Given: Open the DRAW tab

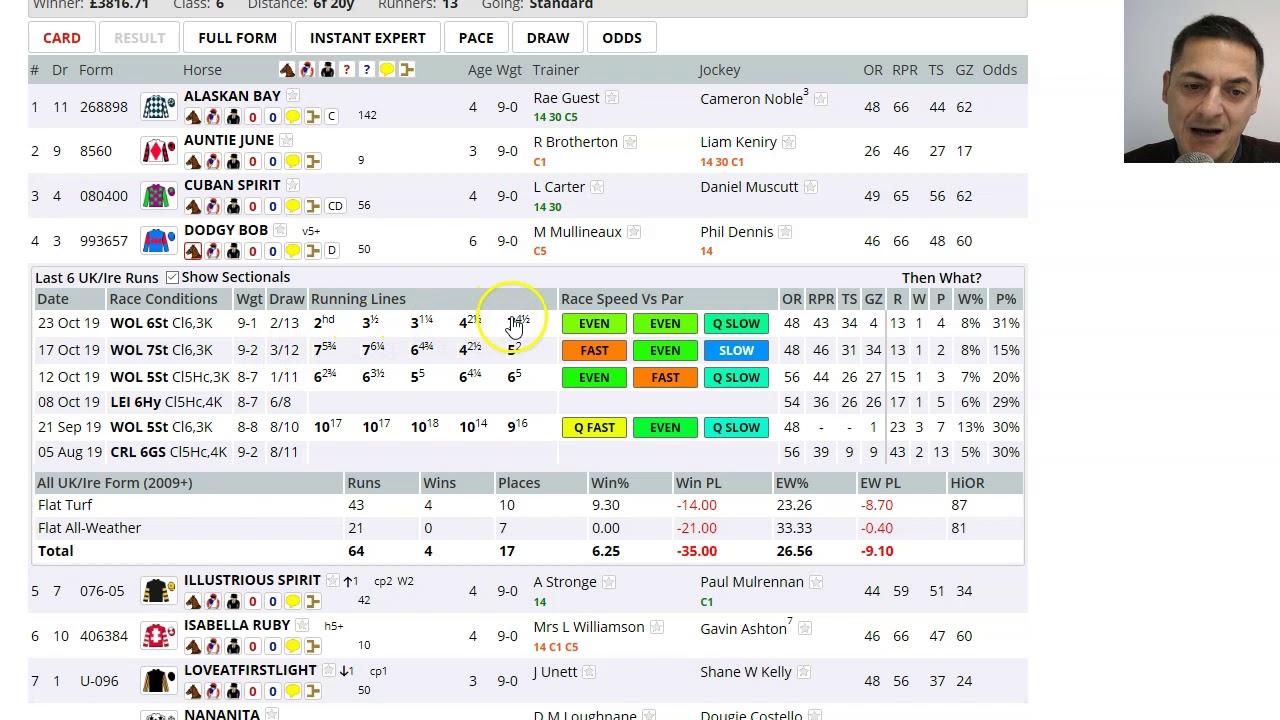Looking at the screenshot, I should (548, 38).
